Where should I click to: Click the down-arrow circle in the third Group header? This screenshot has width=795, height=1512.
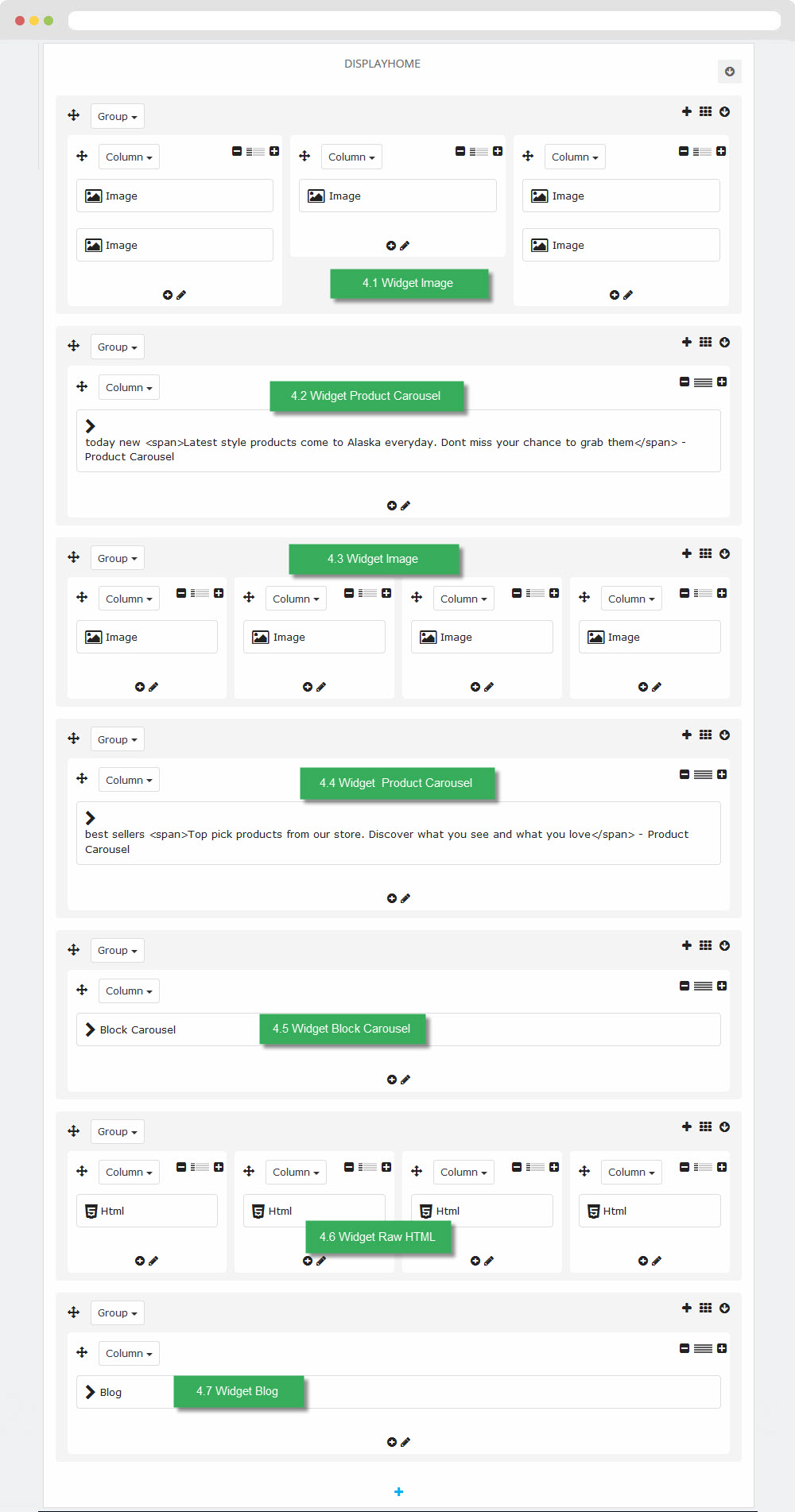[x=724, y=554]
